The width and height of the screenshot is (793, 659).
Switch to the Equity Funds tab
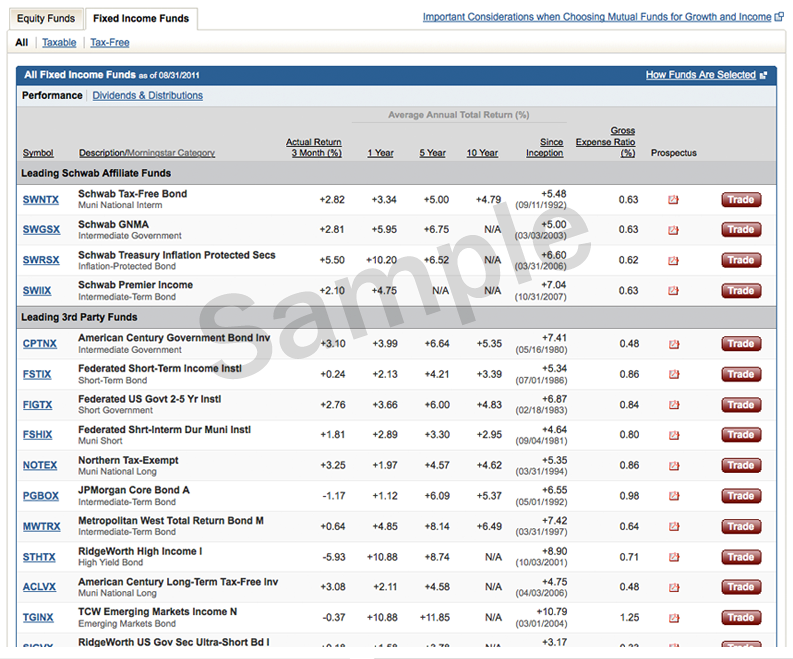46,19
